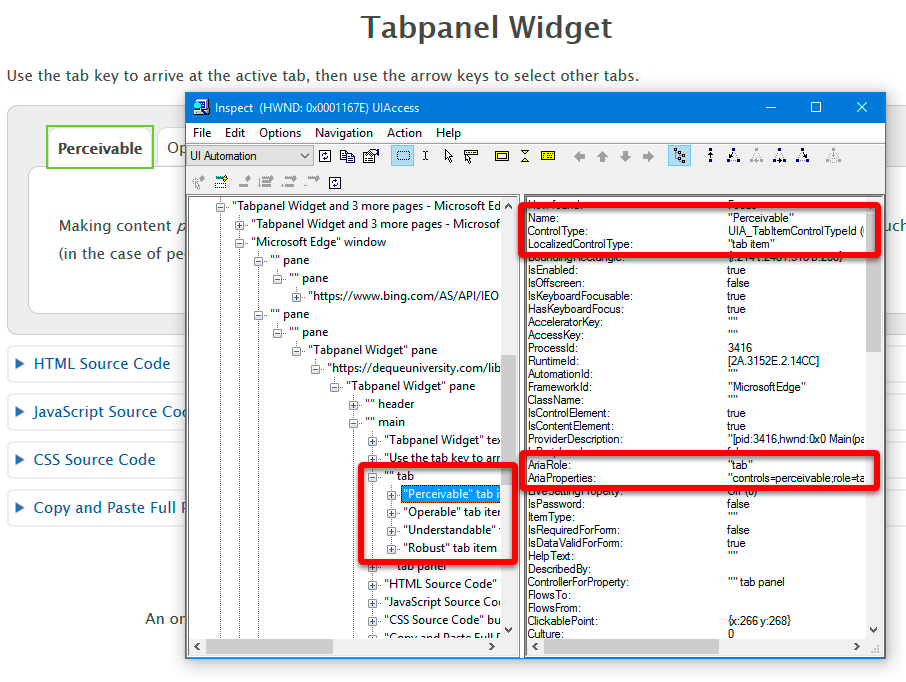Viewport: 906px width, 682px height.
Task: Open the Navigation menu
Action: coord(343,133)
